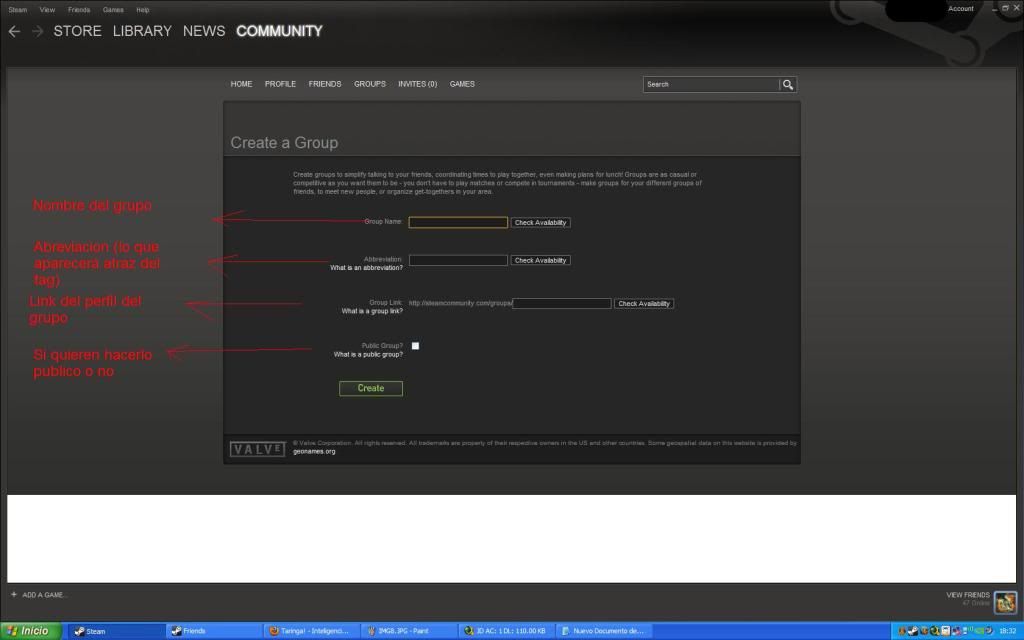
Task: Go to community HOME tab
Action: point(241,84)
